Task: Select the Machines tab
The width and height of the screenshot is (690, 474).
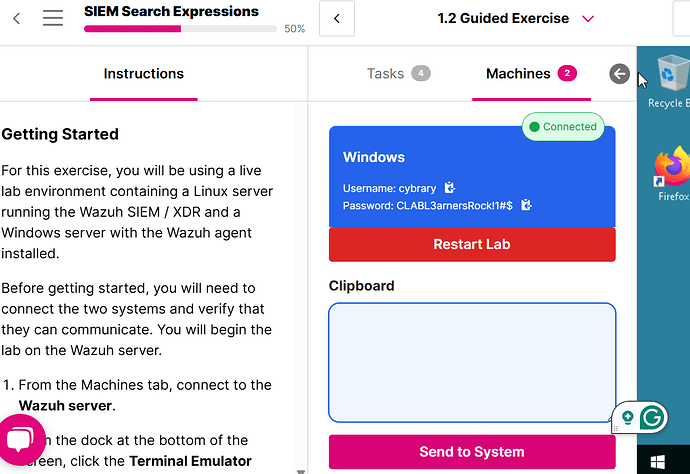Action: tap(531, 73)
